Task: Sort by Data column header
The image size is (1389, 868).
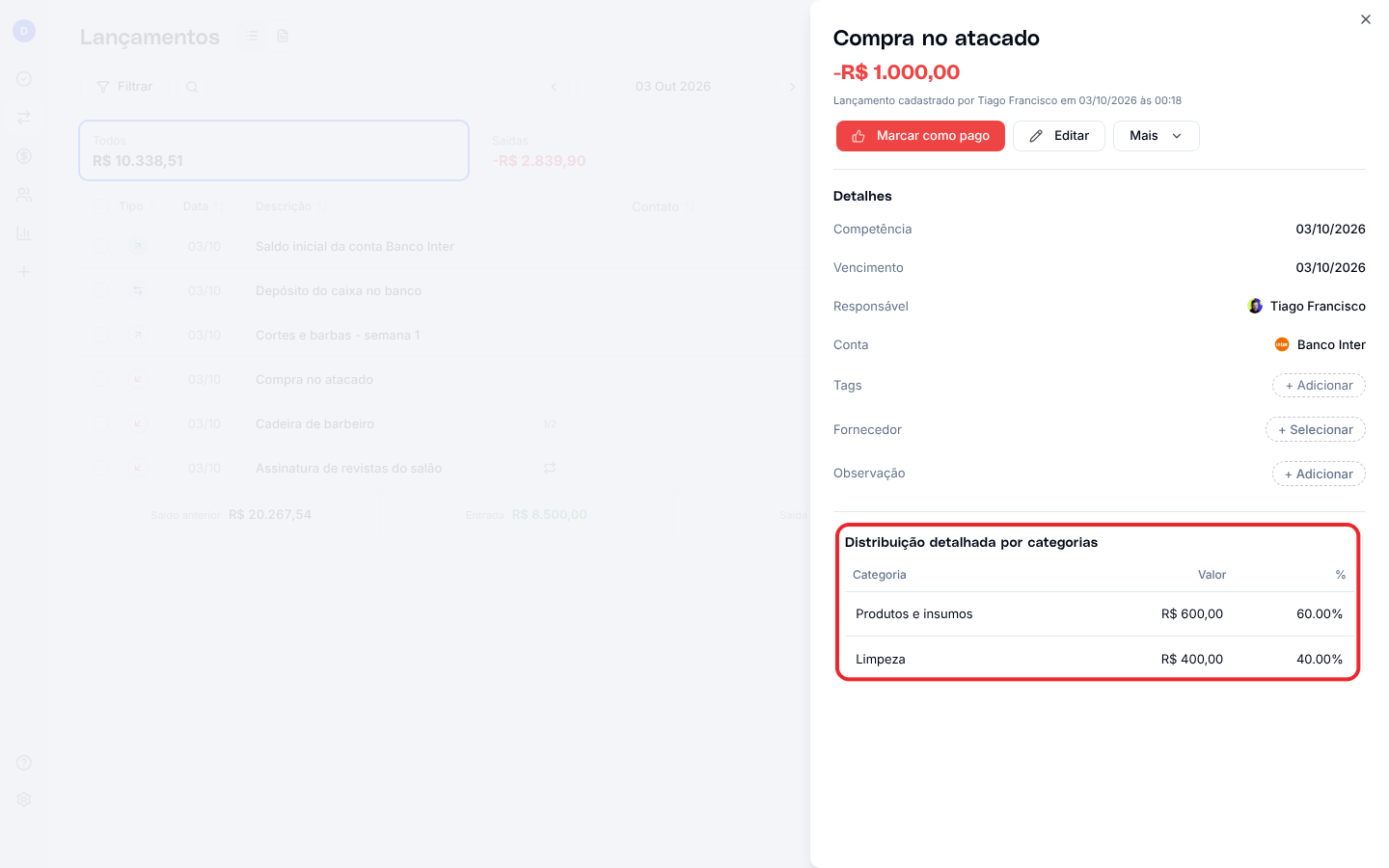Action: 203,206
